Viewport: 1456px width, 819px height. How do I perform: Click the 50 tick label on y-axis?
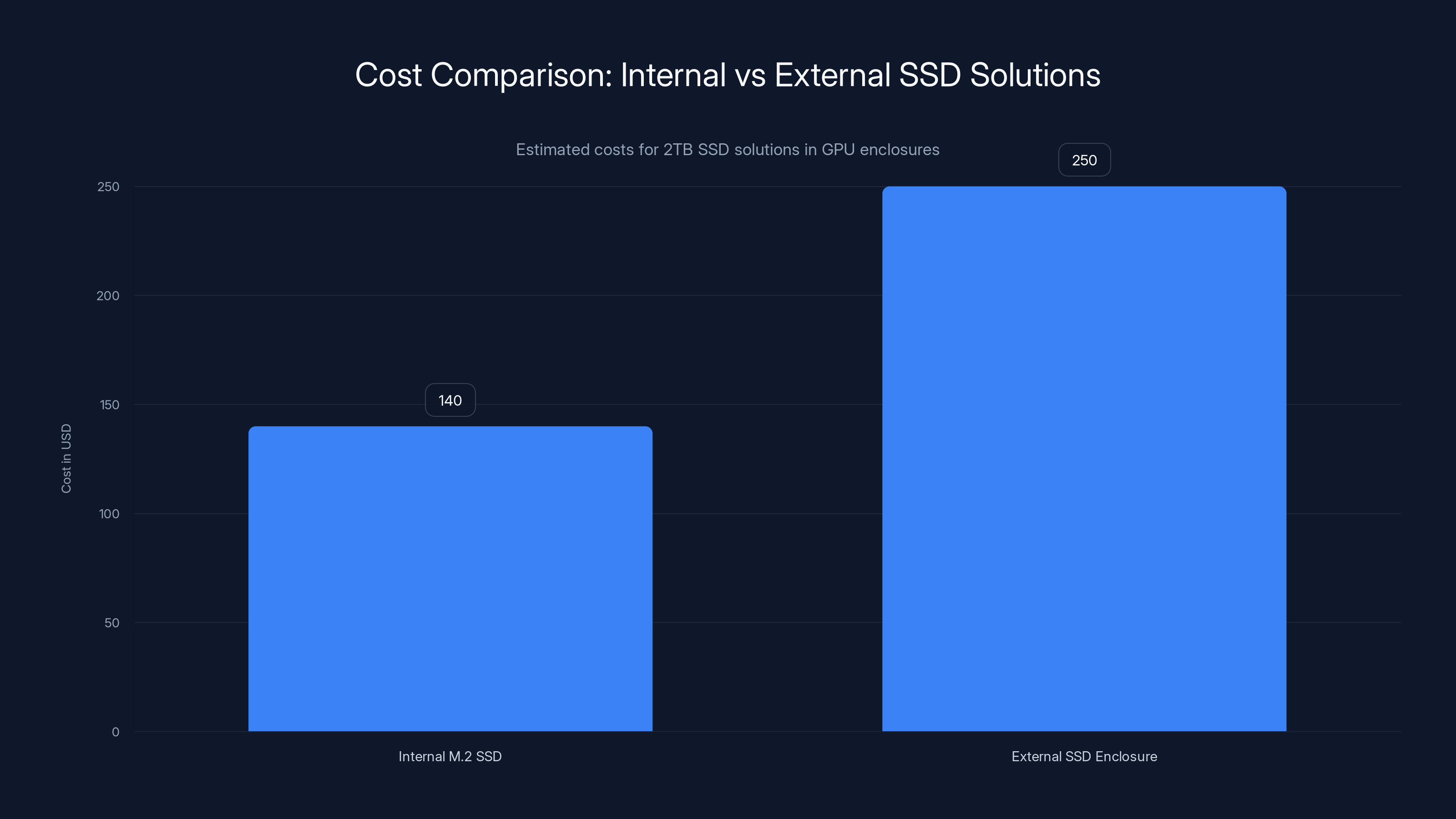tap(113, 622)
